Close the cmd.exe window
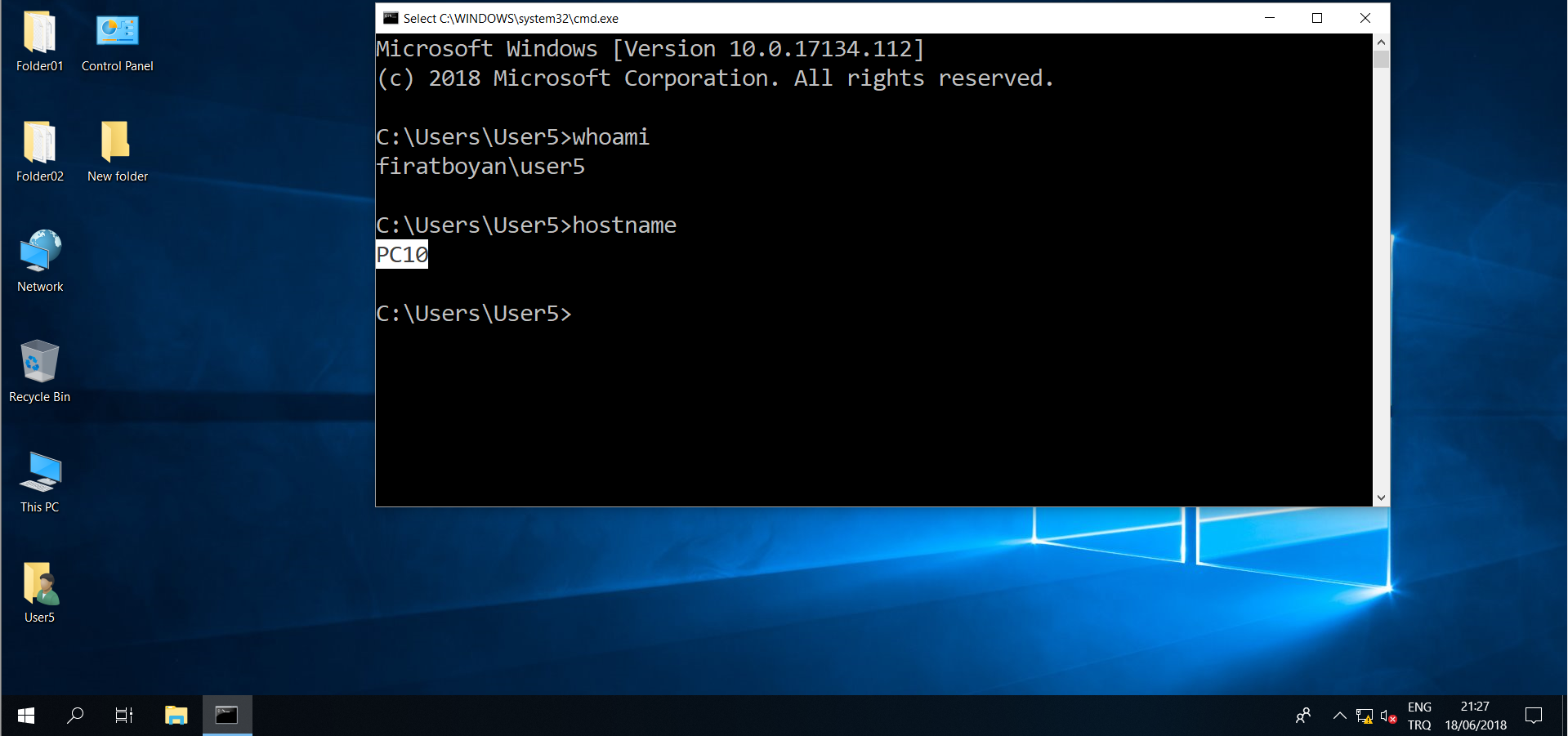 coord(1365,18)
